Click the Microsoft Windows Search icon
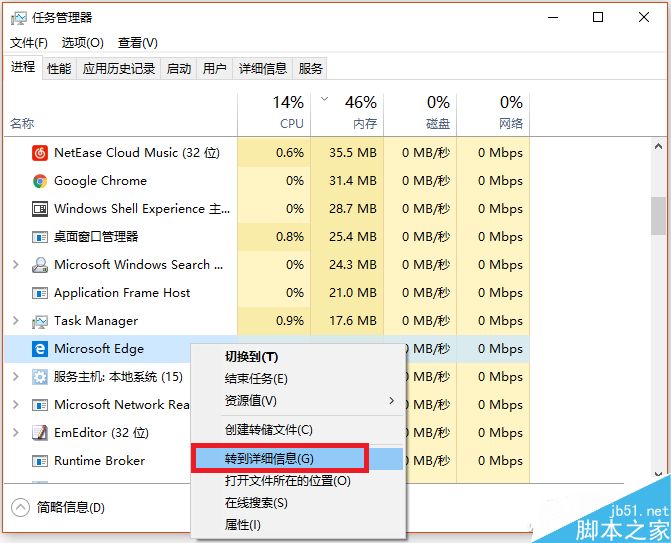671x543 pixels. [40, 265]
